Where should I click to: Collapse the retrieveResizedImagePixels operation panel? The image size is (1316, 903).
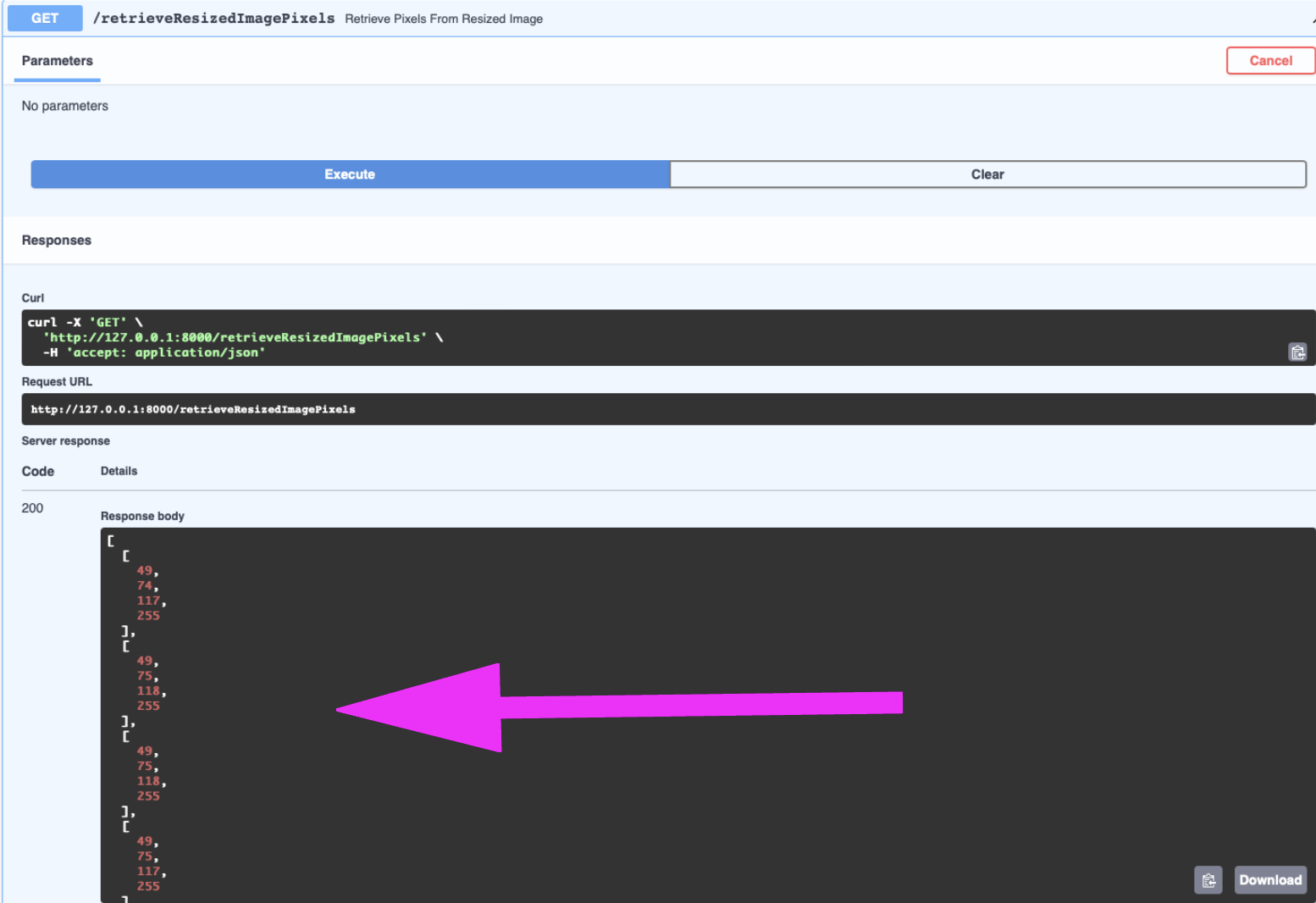(x=215, y=18)
